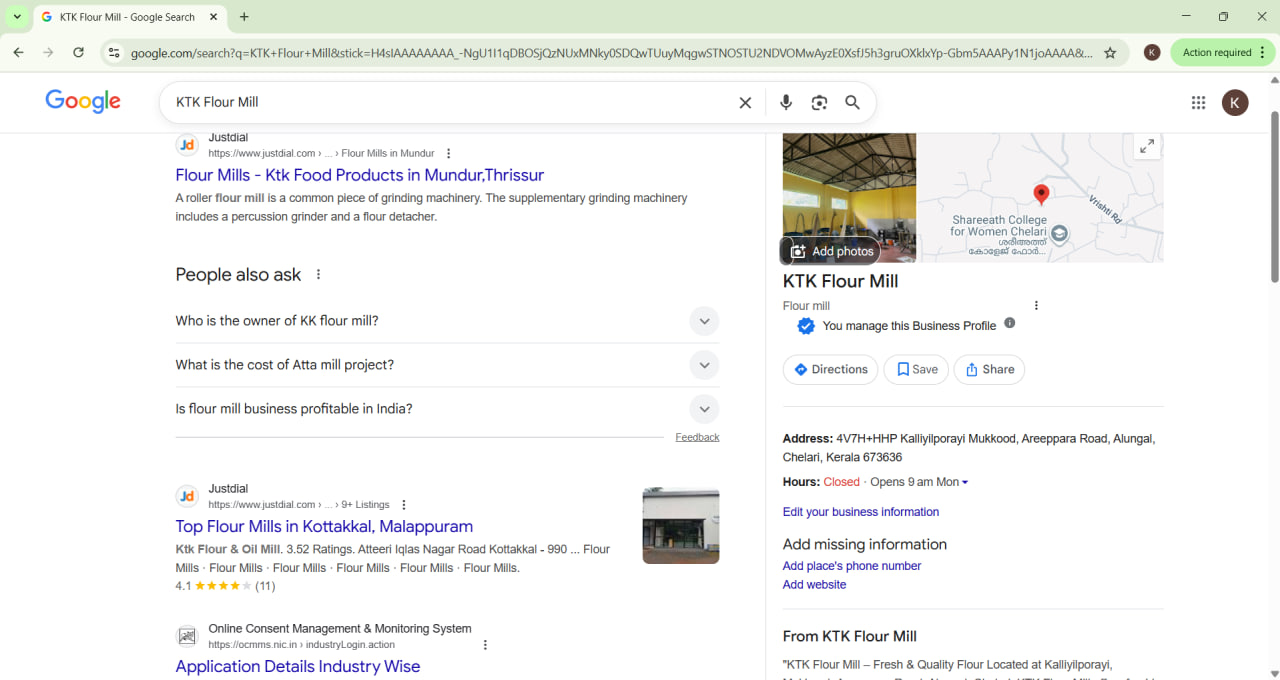Screen dimensions: 1280x680
Task: Click the Add photos button
Action: (x=830, y=251)
